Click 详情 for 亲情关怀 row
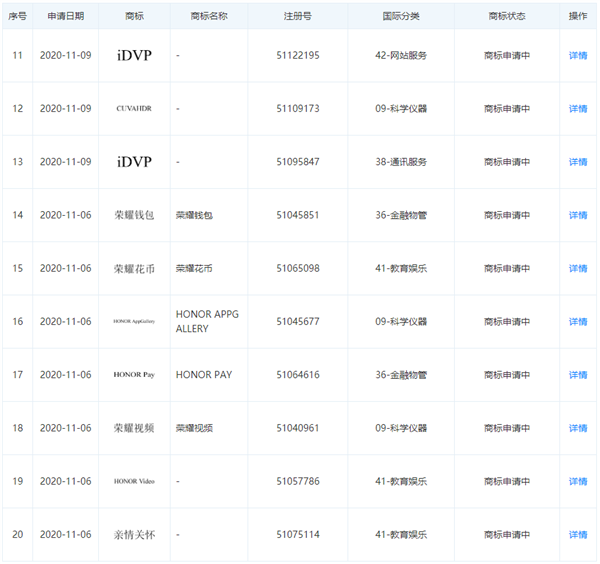Viewport: 600px width, 564px height. click(x=577, y=535)
